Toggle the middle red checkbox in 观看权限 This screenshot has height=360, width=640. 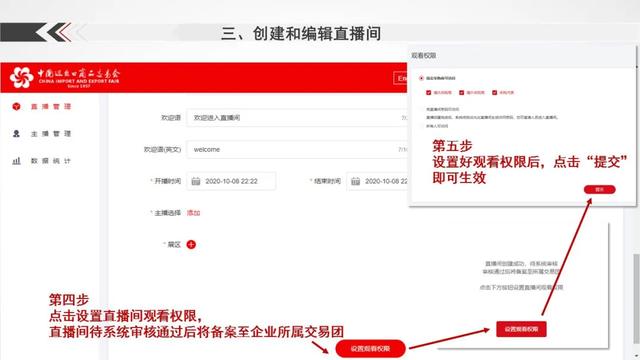point(461,93)
